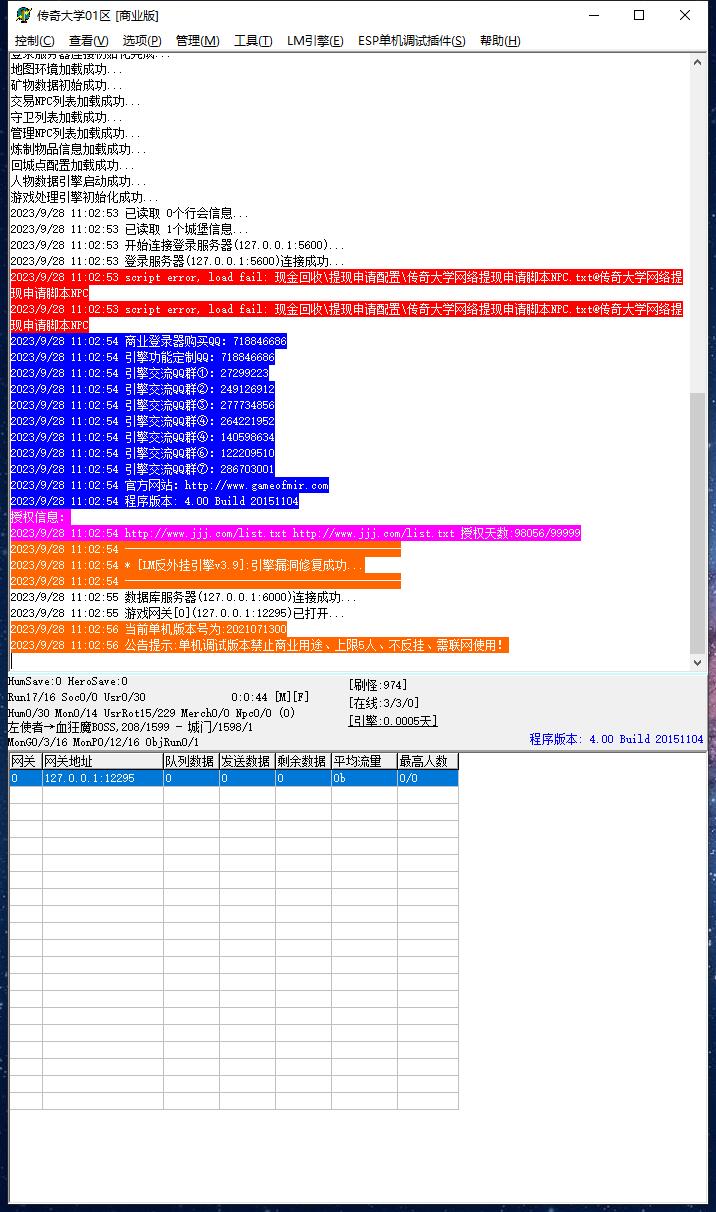Click the MonG0/3/16 MonP0/12/16 status line

(104, 742)
